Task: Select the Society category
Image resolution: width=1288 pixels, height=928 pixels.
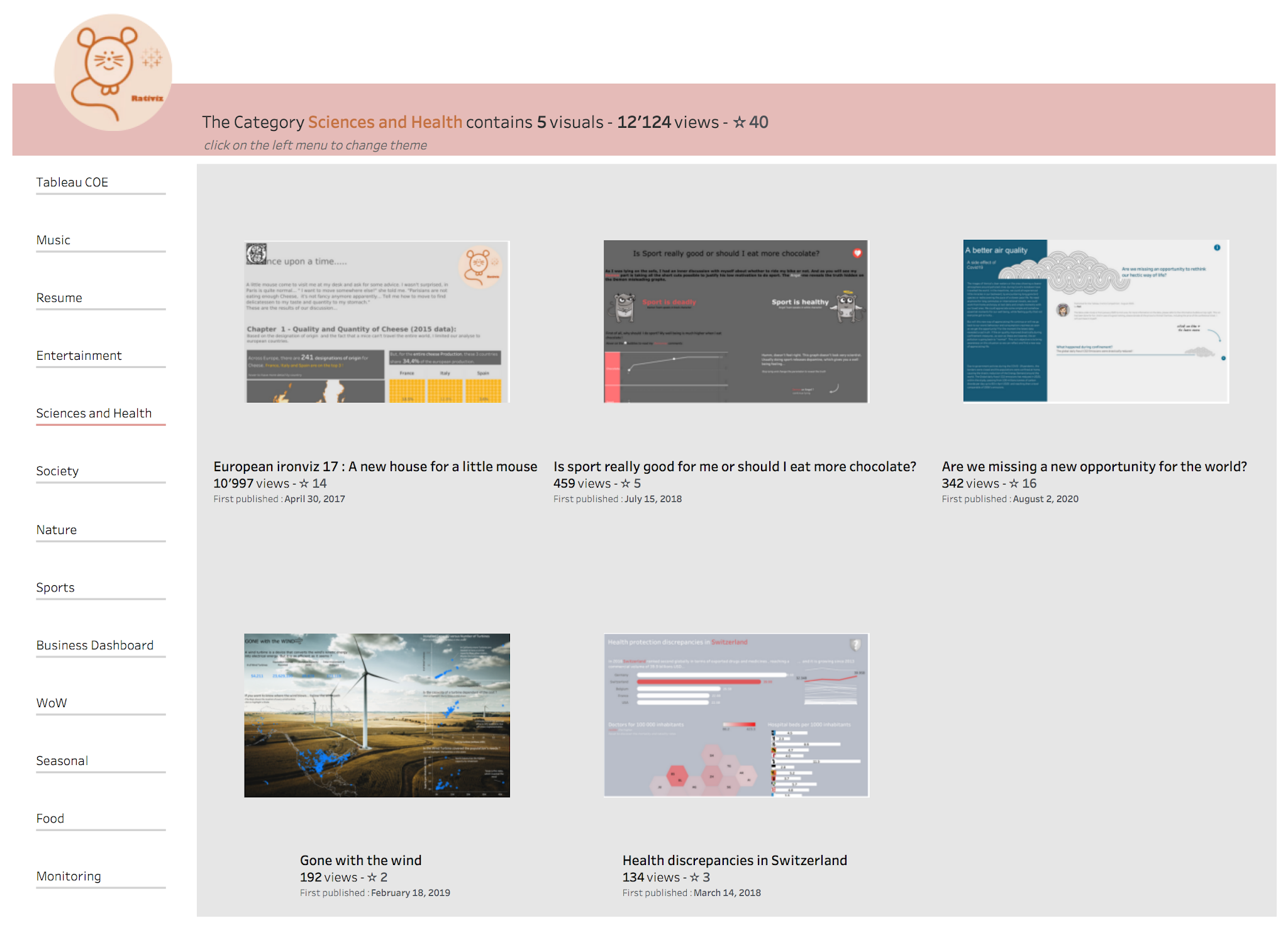Action: [57, 471]
